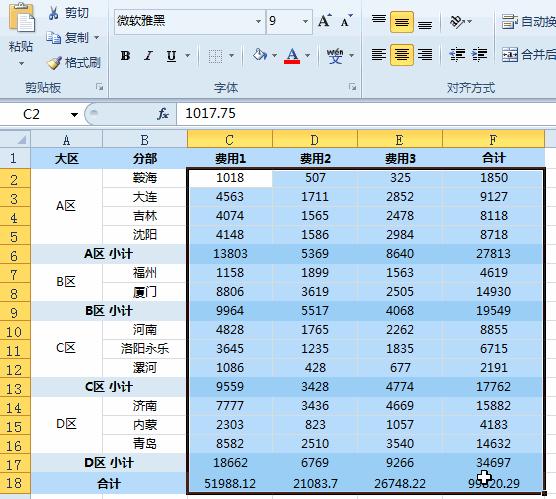This screenshot has height=499, width=556.
Task: Open the font name dropdown 微软雅黑
Action: pyautogui.click(x=258, y=21)
